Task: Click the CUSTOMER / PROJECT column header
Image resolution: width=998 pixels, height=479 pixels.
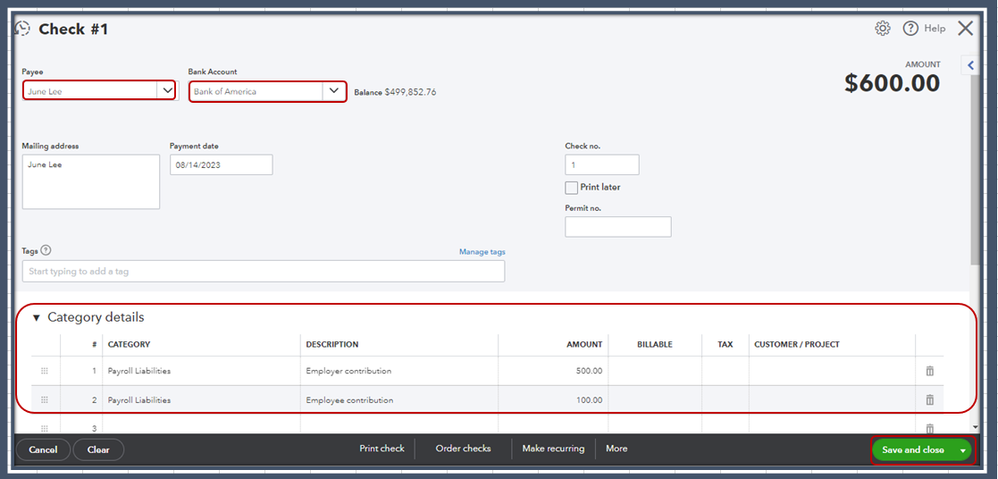Action: pyautogui.click(x=797, y=344)
